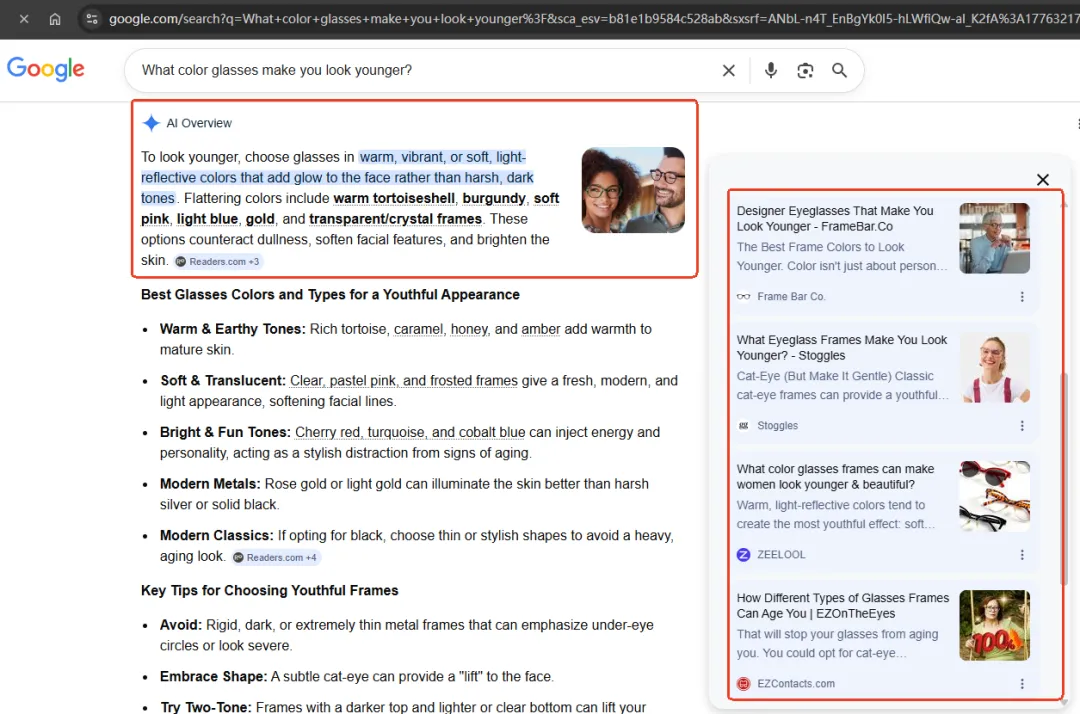Click the Frame Bar Co. source name
This screenshot has height=714, width=1080.
tap(791, 297)
